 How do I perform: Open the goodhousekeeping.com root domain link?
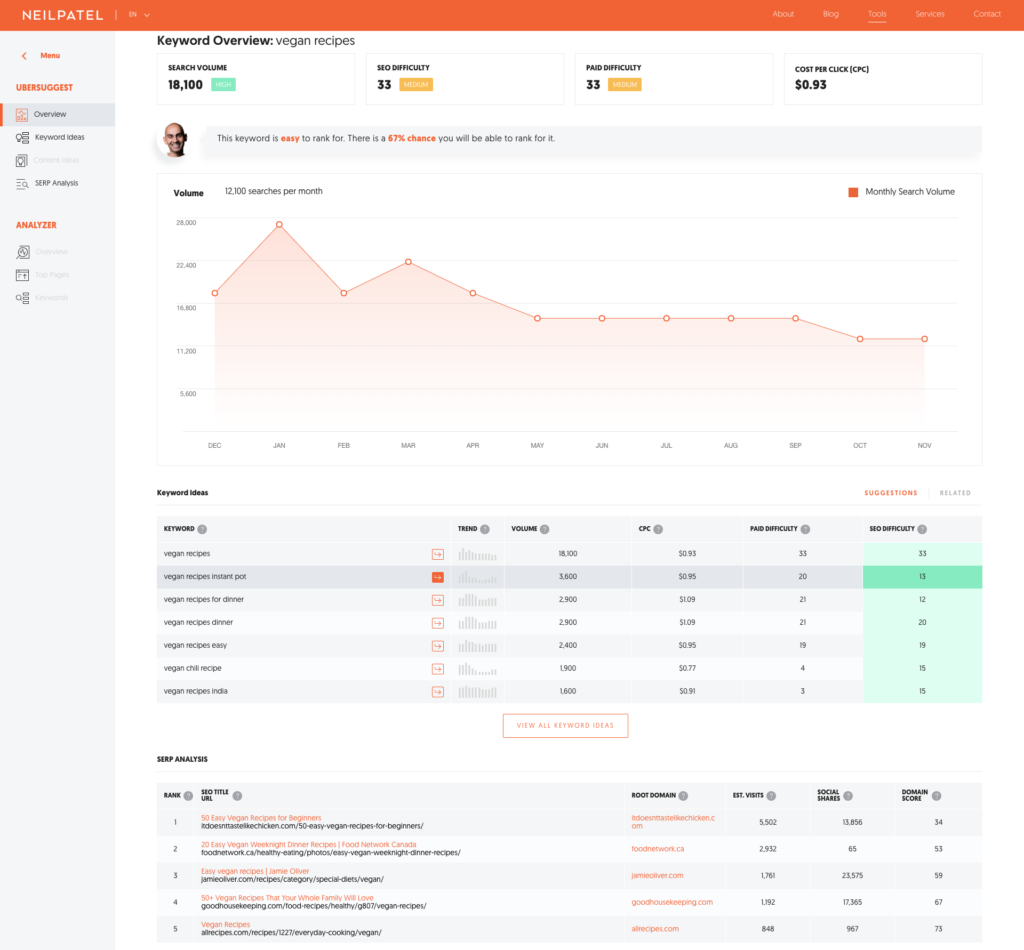click(x=672, y=903)
